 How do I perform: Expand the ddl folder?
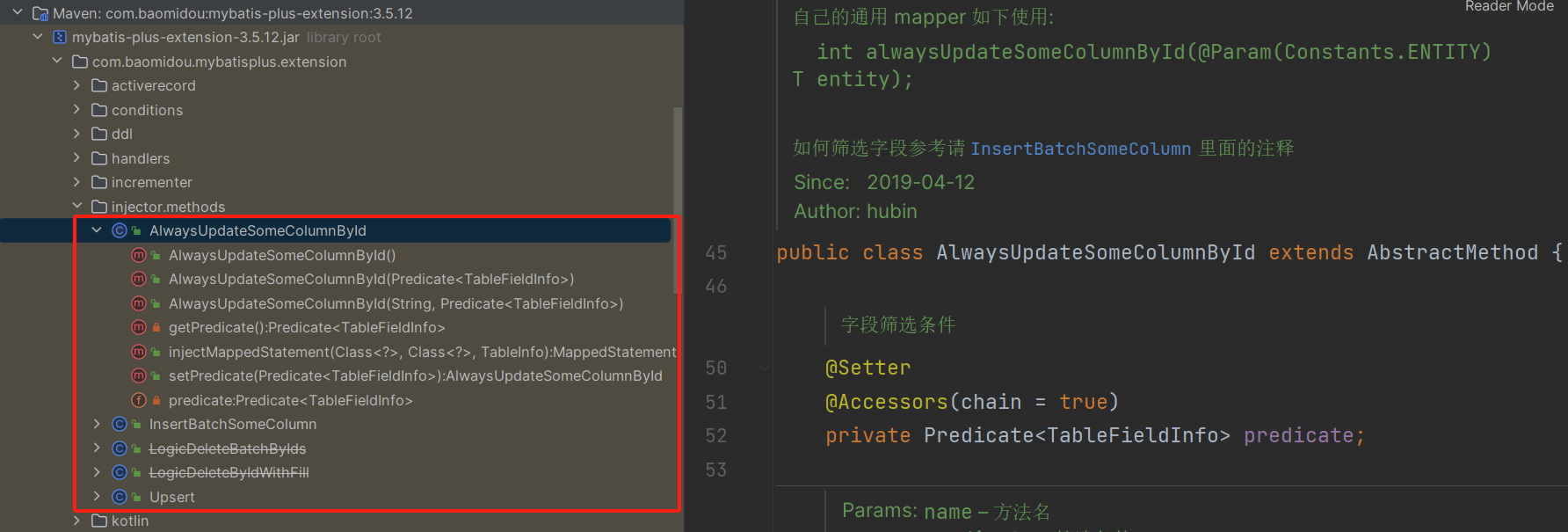76,134
